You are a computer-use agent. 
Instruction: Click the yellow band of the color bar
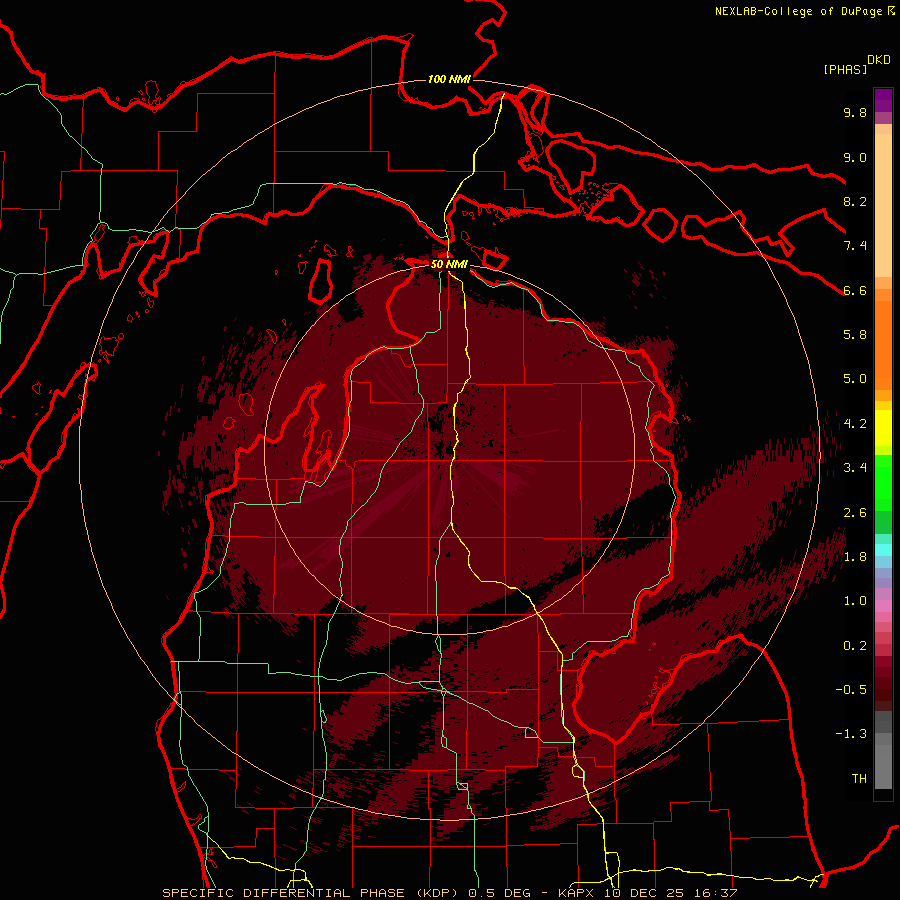883,428
